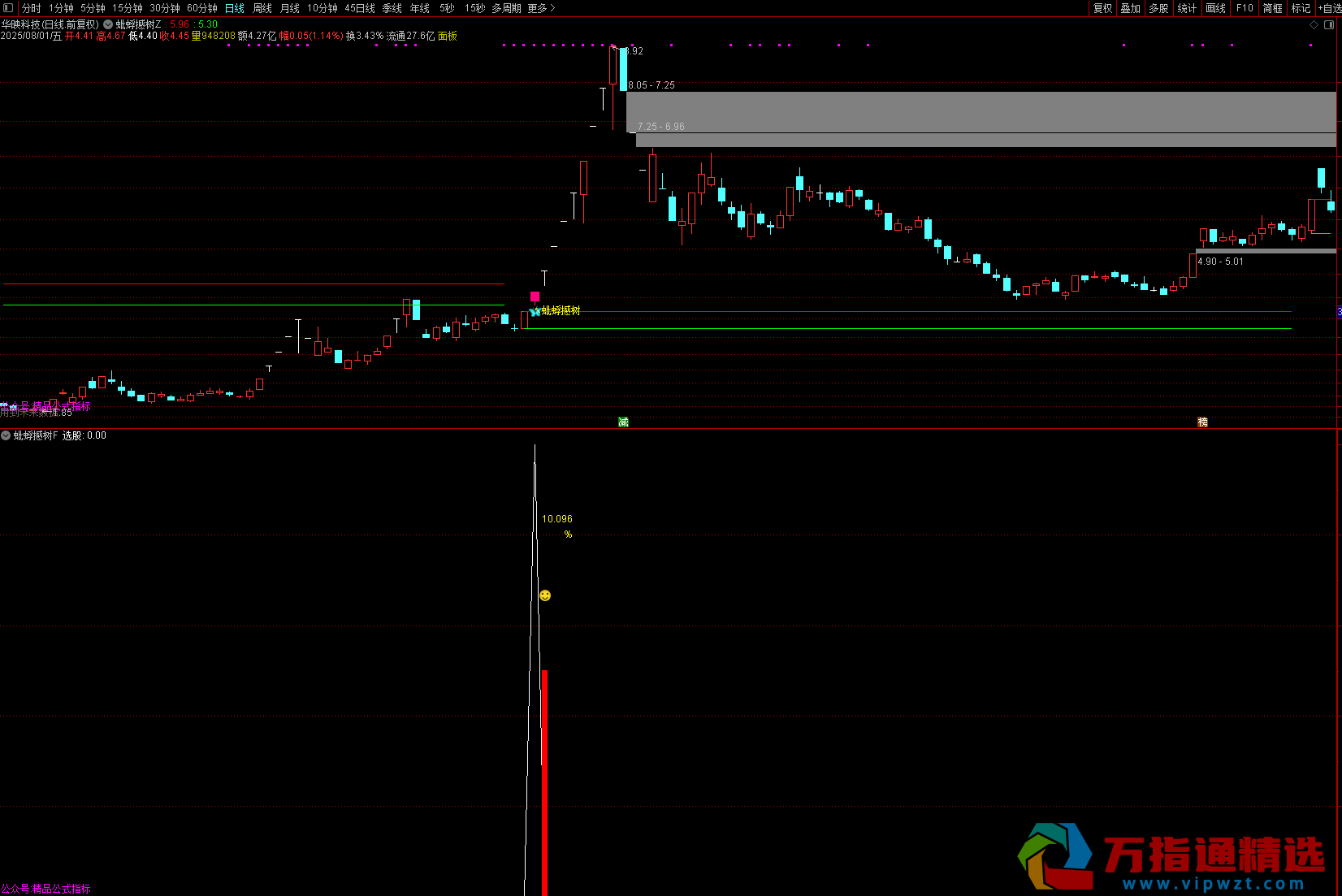Select the 5分钟 period tab
Viewport: 1342px width, 896px height.
[93, 8]
